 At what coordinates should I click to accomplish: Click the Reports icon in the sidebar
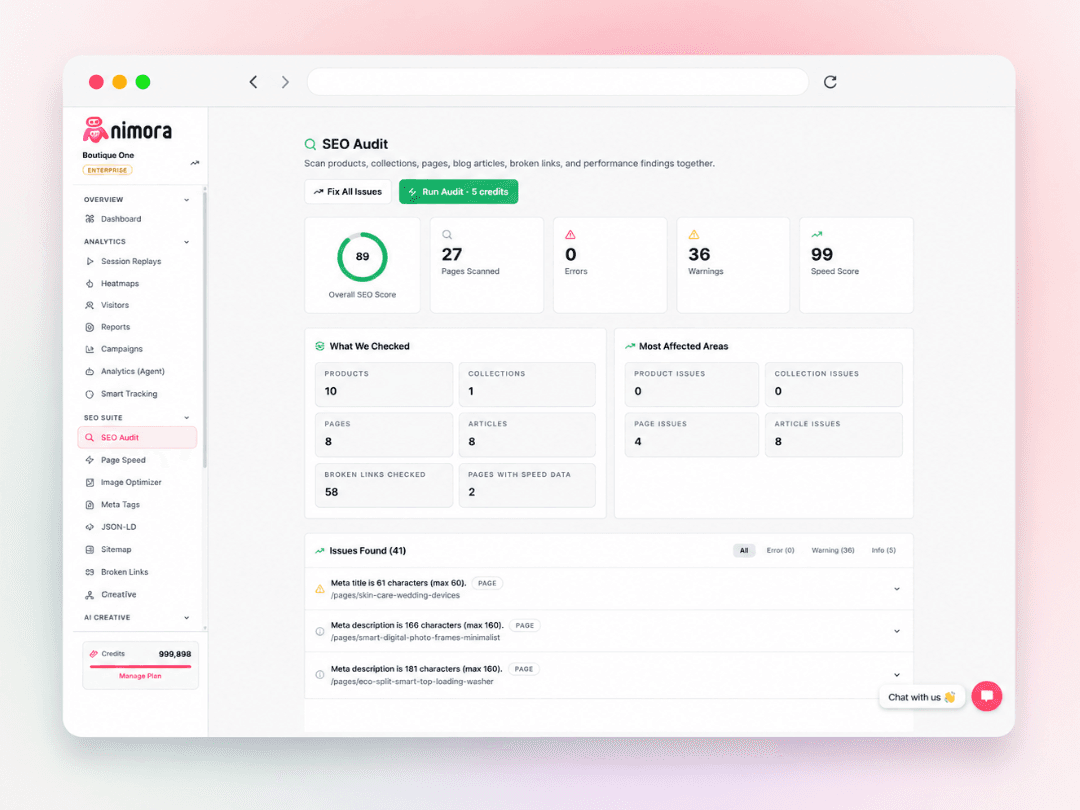click(x=90, y=327)
